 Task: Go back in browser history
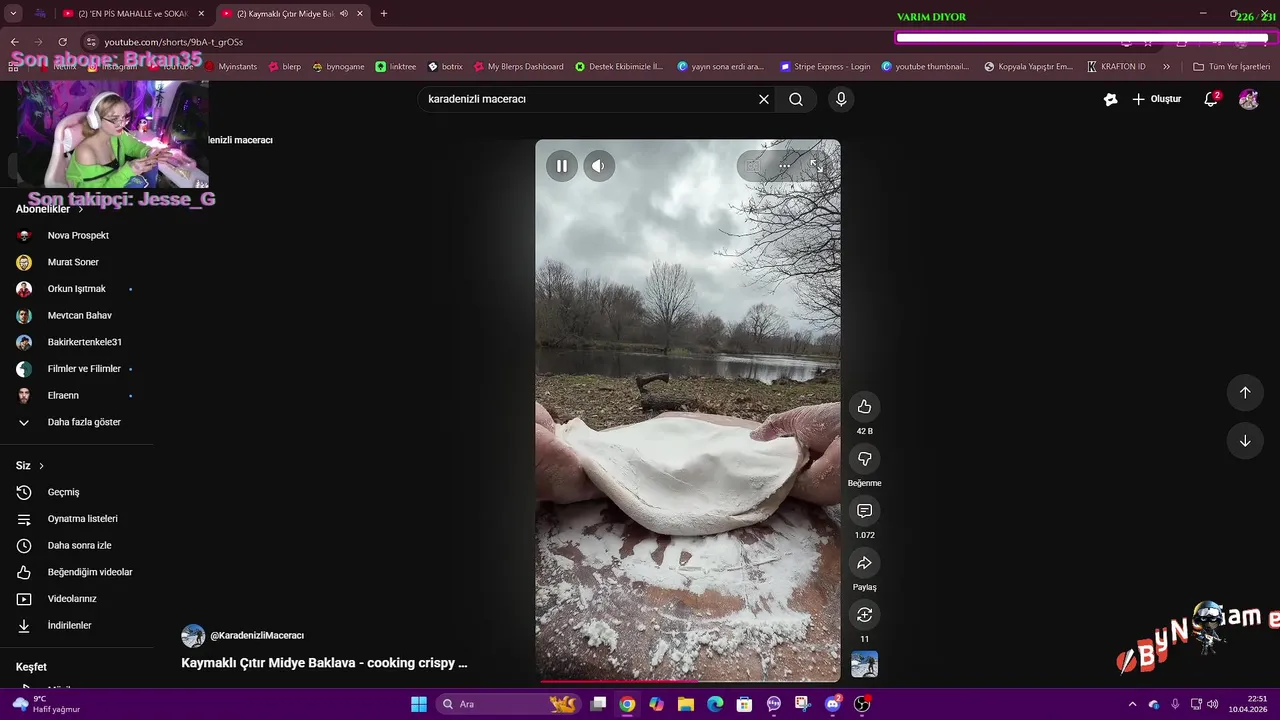tap(14, 42)
